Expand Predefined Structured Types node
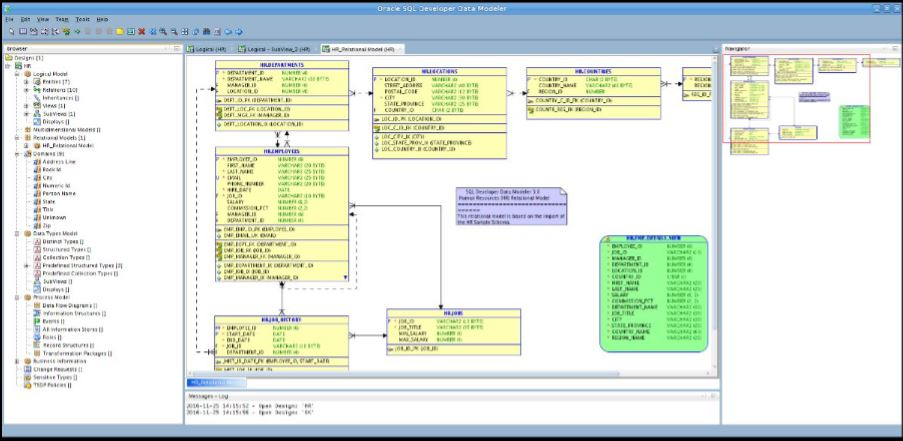 pos(26,265)
